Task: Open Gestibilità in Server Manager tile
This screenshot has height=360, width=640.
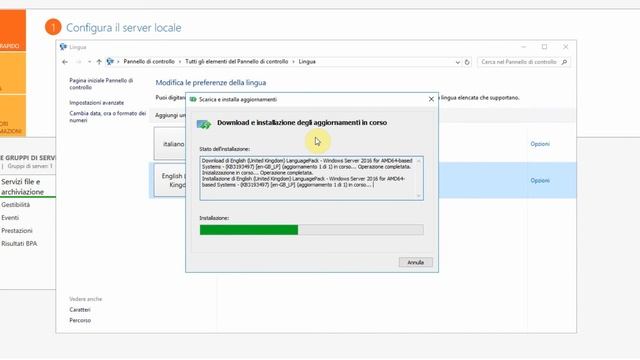Action: 16,205
